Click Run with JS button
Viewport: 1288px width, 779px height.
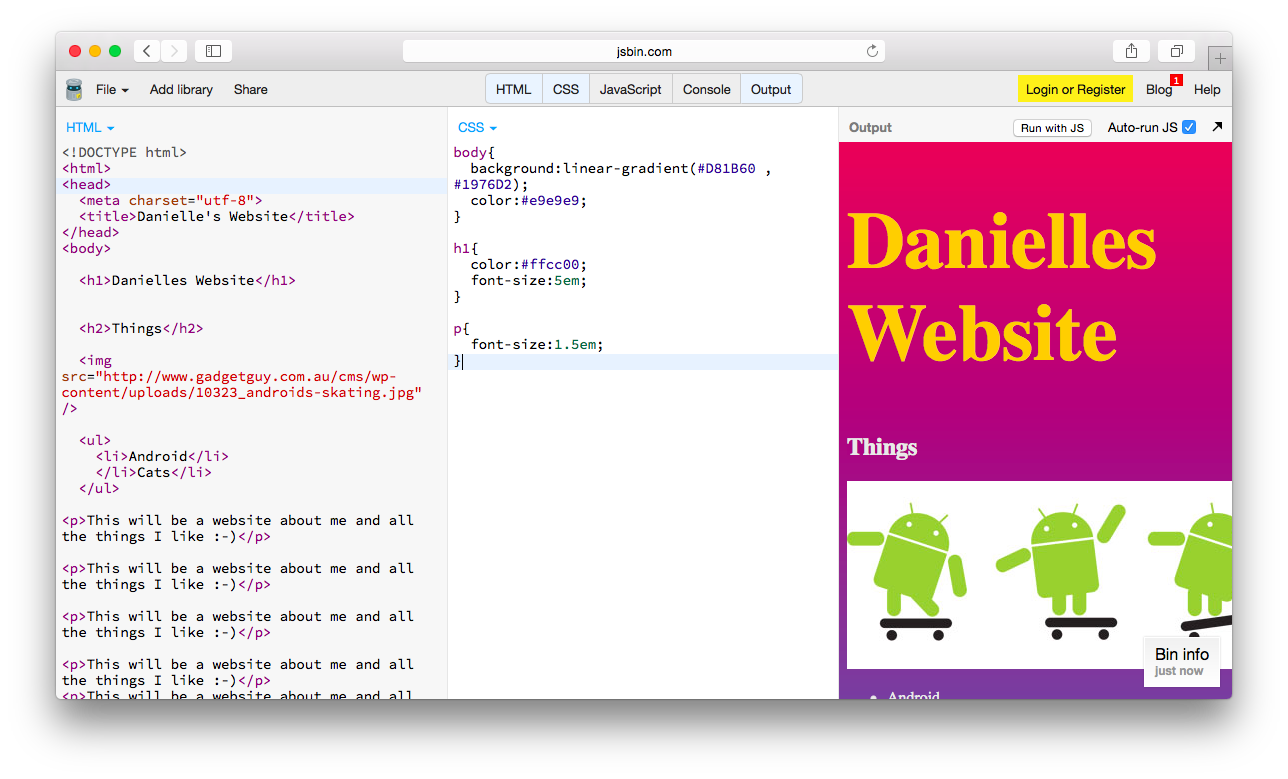coord(1052,128)
